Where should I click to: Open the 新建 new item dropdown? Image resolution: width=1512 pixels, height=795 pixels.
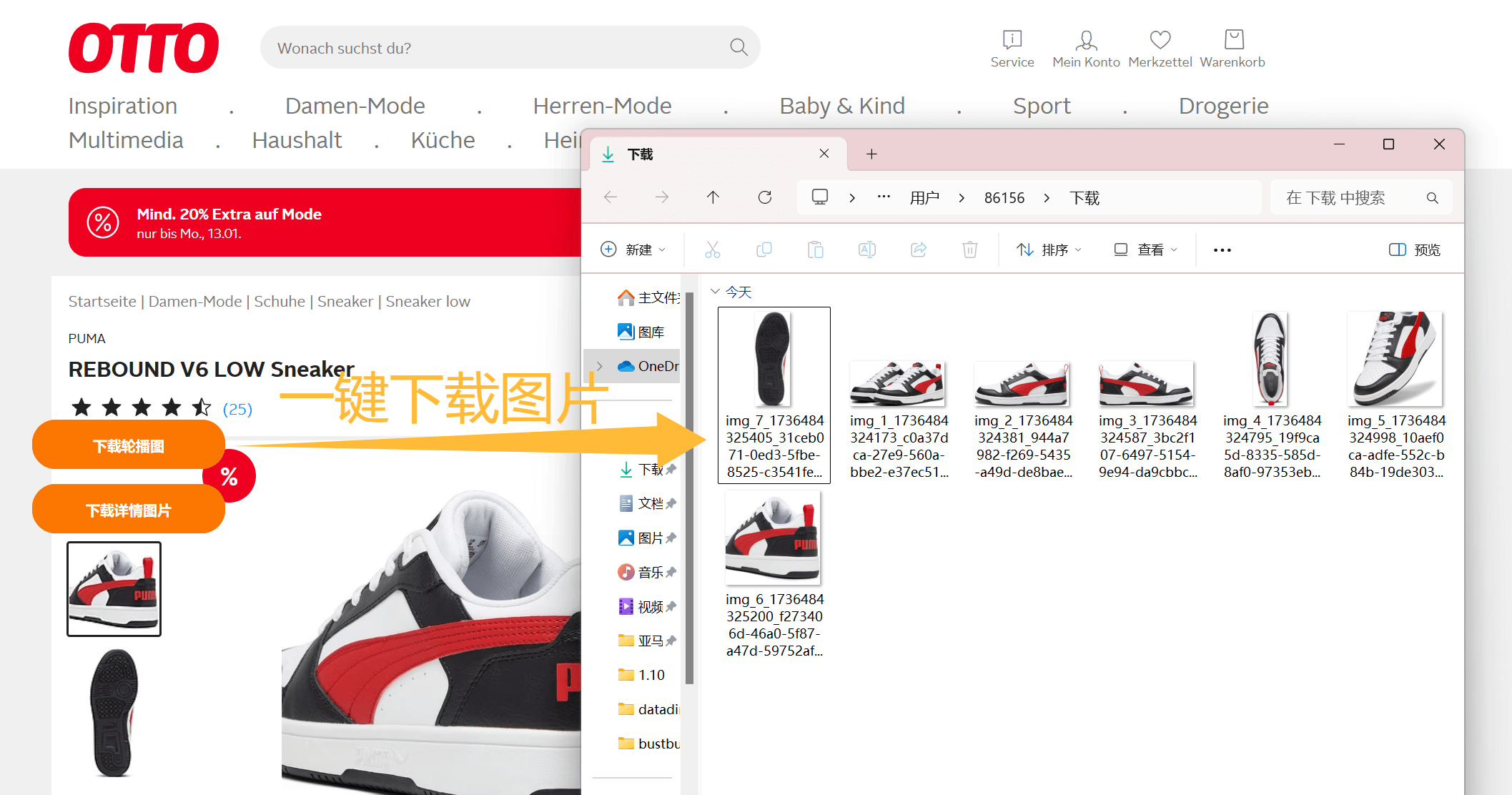click(x=633, y=250)
